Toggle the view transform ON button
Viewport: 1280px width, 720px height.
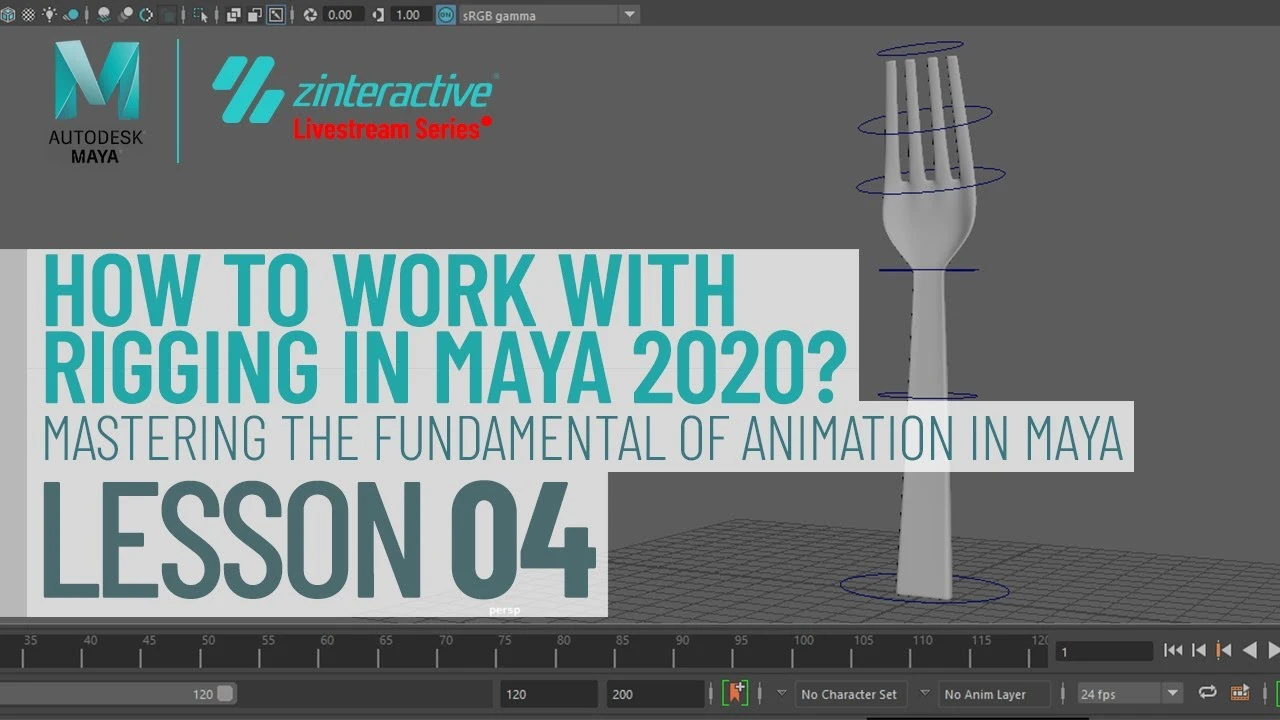[x=445, y=15]
